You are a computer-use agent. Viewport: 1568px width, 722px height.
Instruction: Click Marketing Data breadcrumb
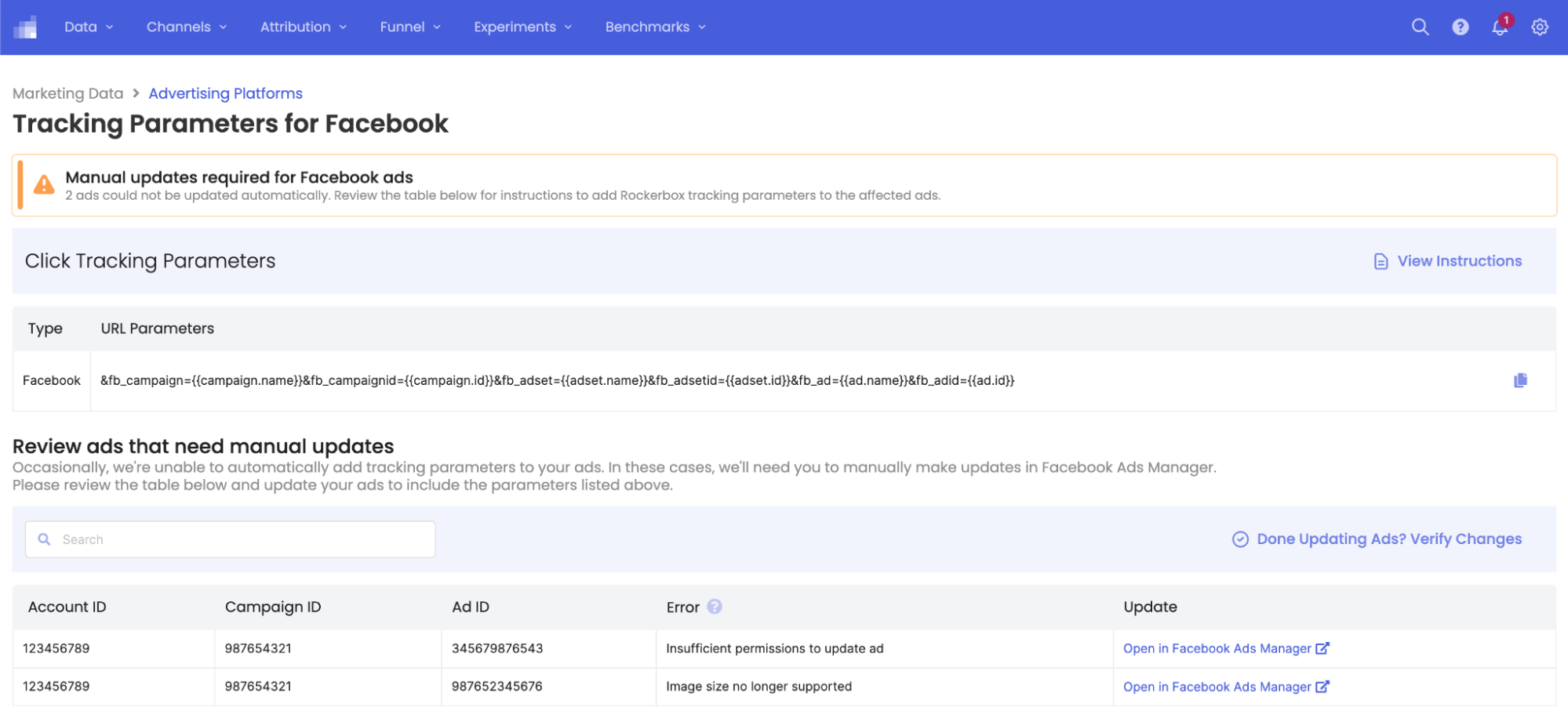[67, 93]
